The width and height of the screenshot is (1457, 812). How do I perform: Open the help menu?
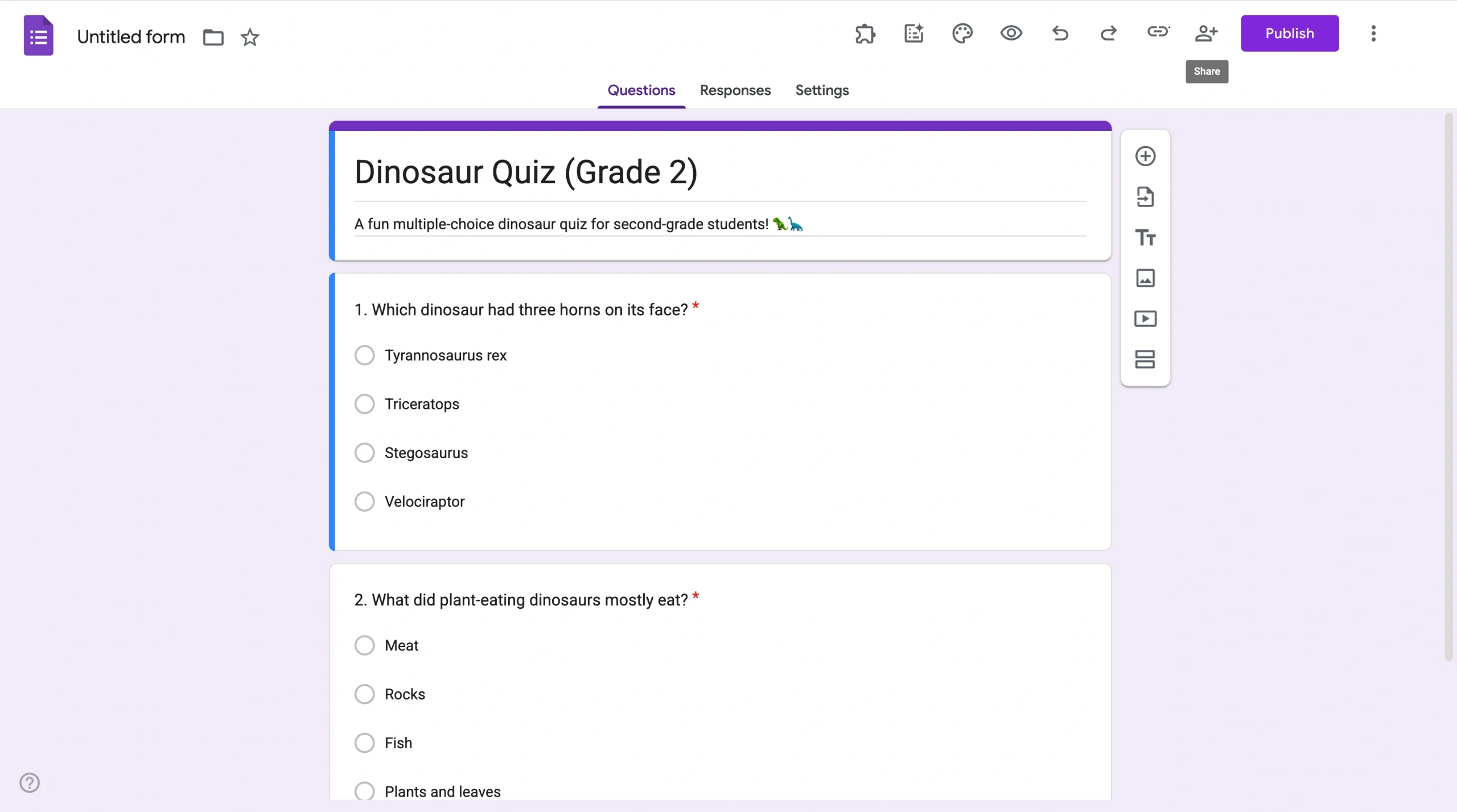(x=30, y=782)
